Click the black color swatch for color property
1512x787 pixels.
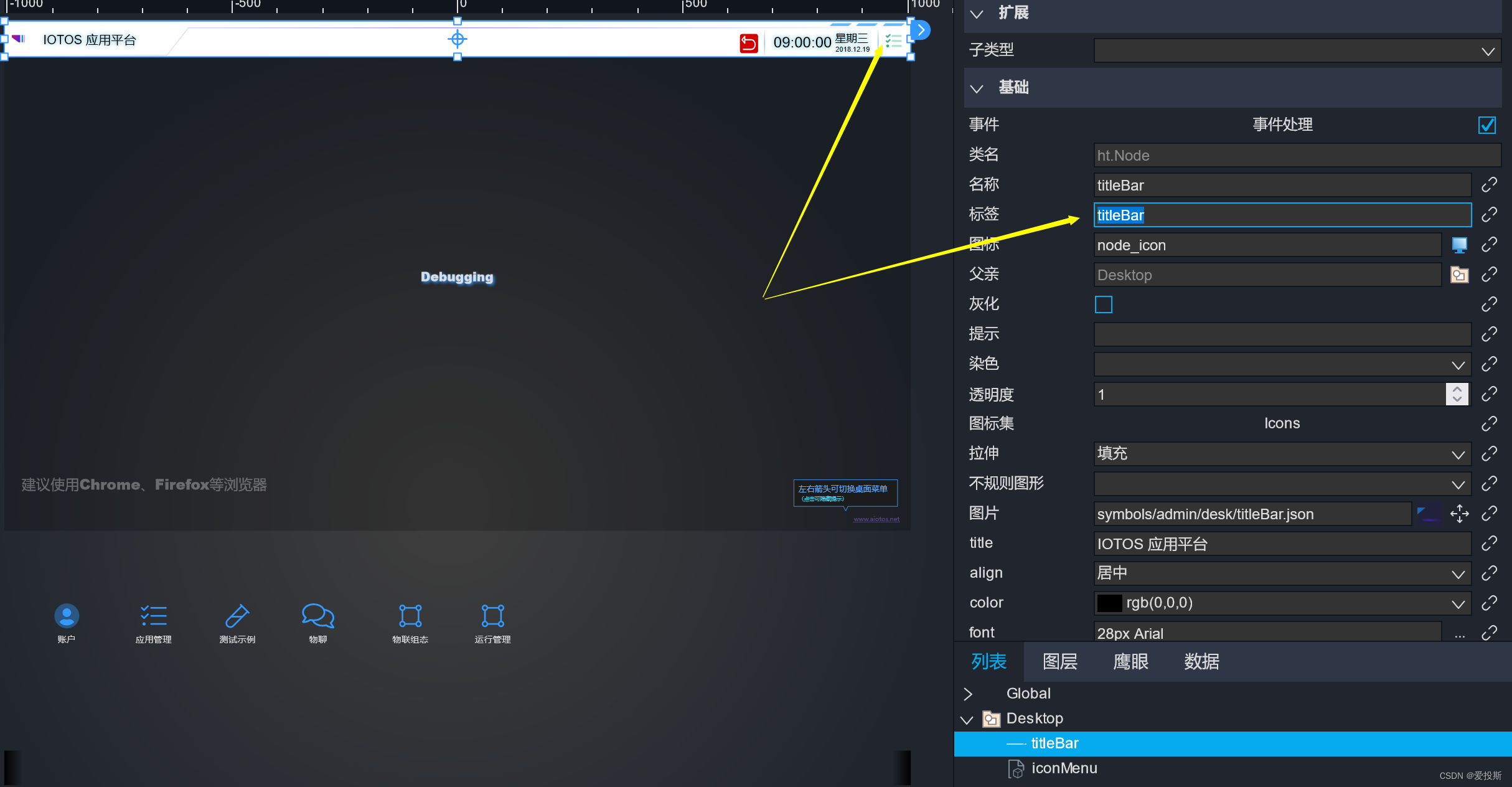(x=1110, y=602)
